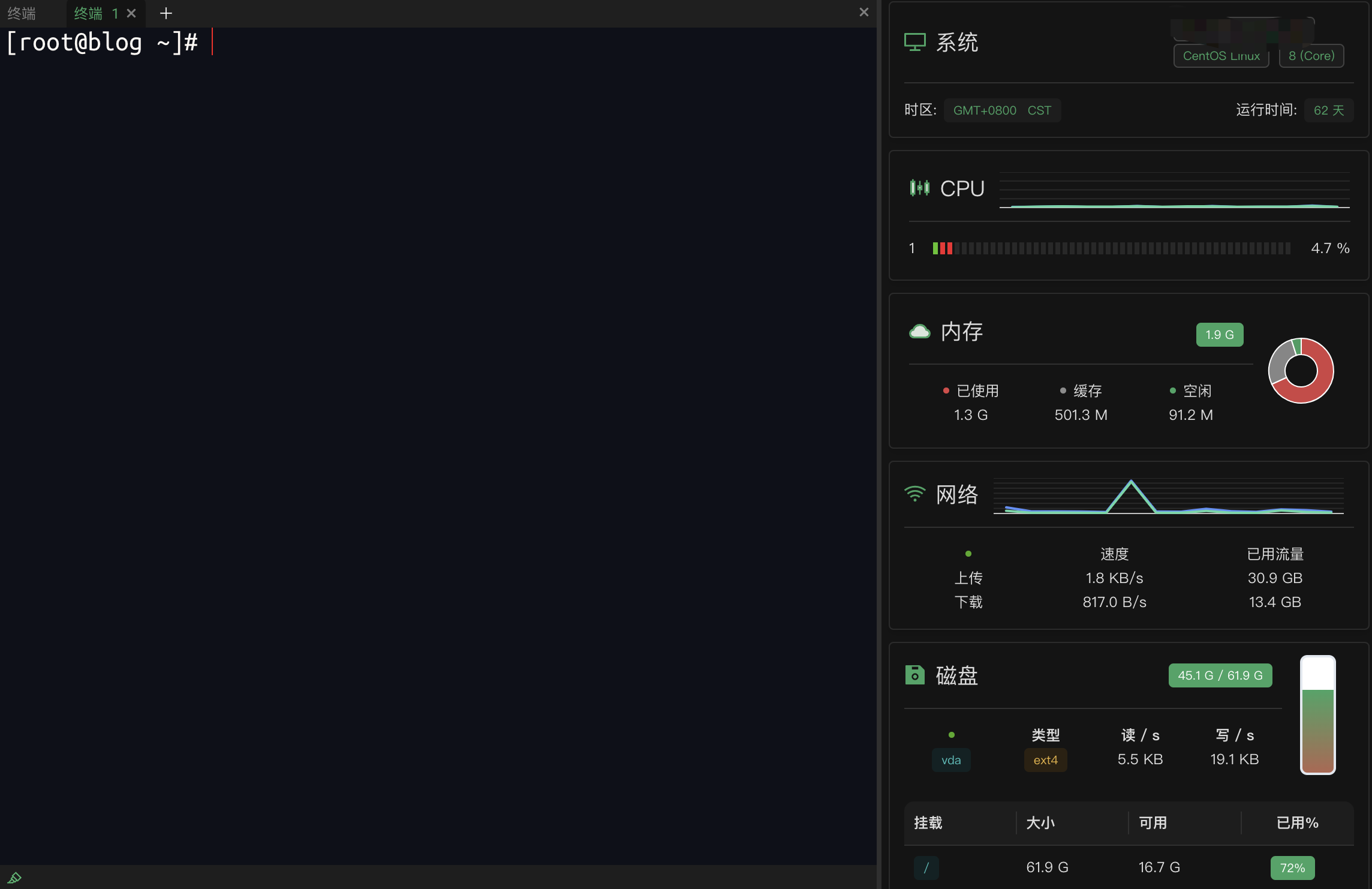
Task: Click the CPU core 1 usage bar
Action: pos(1111,248)
